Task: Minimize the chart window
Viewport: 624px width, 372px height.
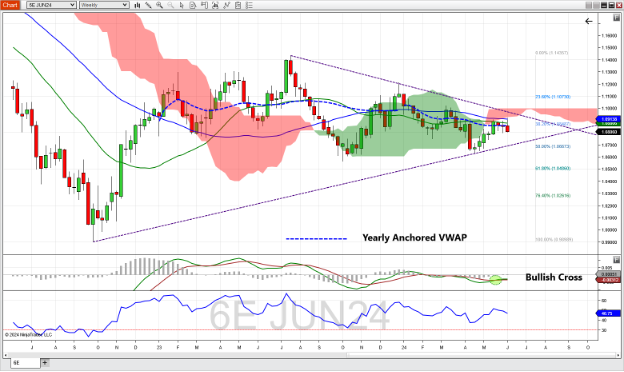Action: tap(604, 5)
